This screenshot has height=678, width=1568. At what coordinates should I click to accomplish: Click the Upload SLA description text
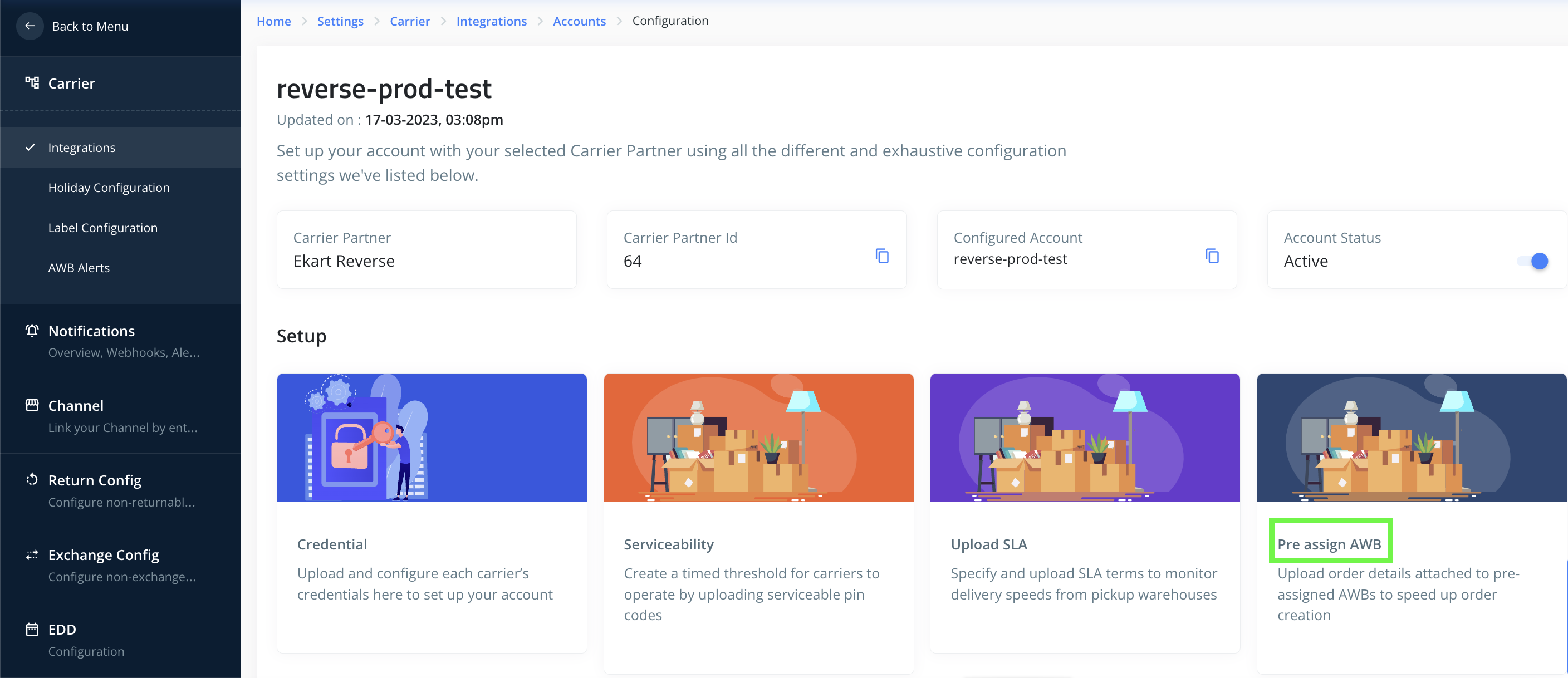[x=1084, y=584]
